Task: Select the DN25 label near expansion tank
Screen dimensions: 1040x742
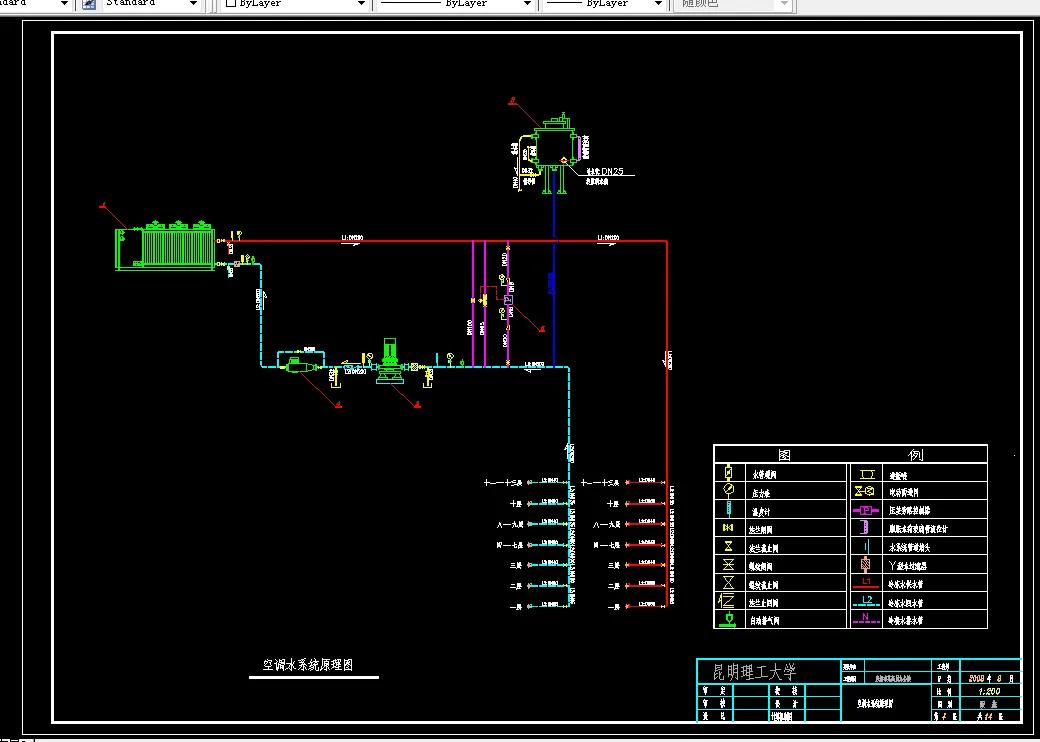Action: coord(612,172)
